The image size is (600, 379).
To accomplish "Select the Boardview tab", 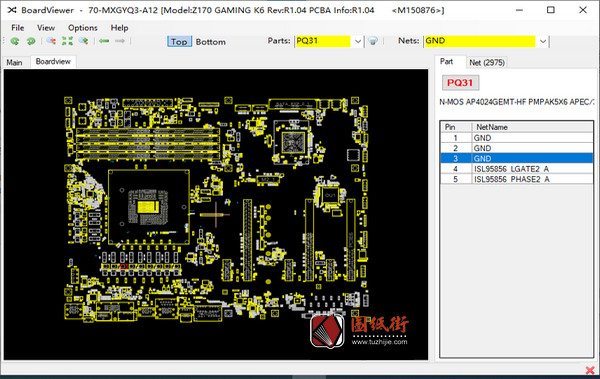I will (53, 62).
